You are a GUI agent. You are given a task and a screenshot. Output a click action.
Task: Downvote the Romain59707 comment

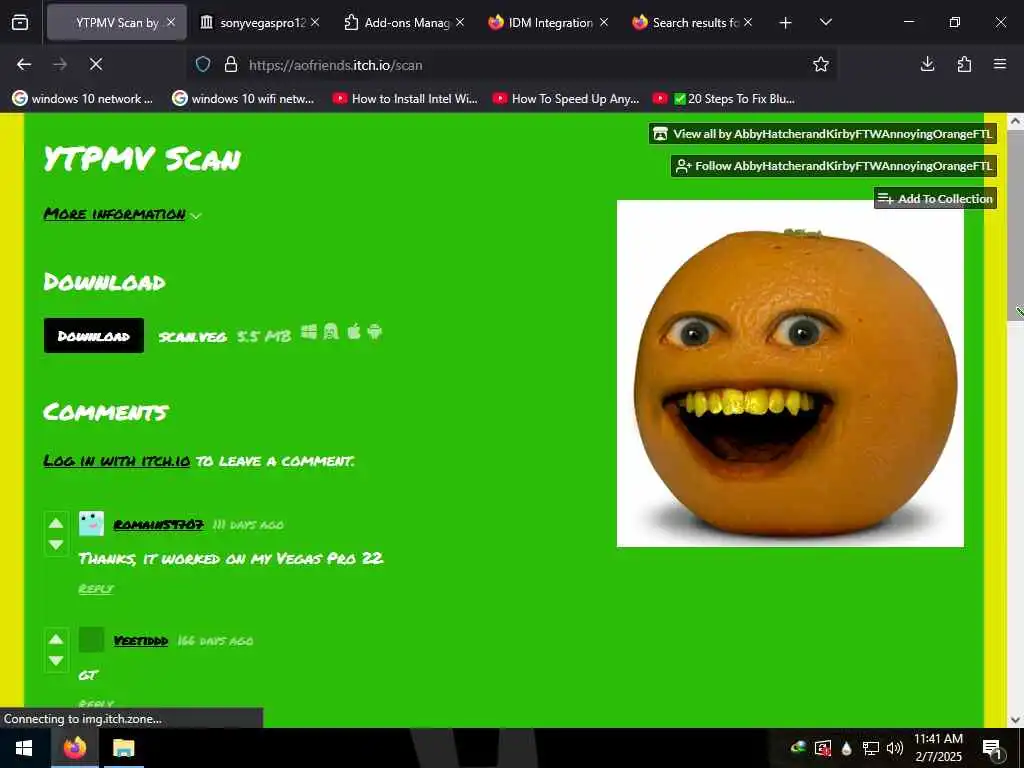(x=56, y=545)
